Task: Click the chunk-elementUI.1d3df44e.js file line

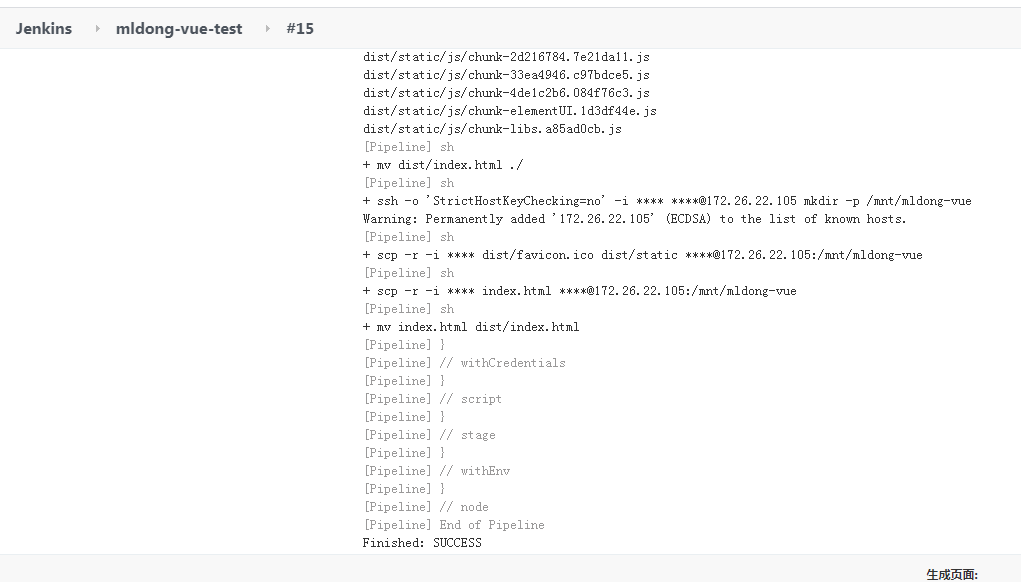Action: (509, 111)
